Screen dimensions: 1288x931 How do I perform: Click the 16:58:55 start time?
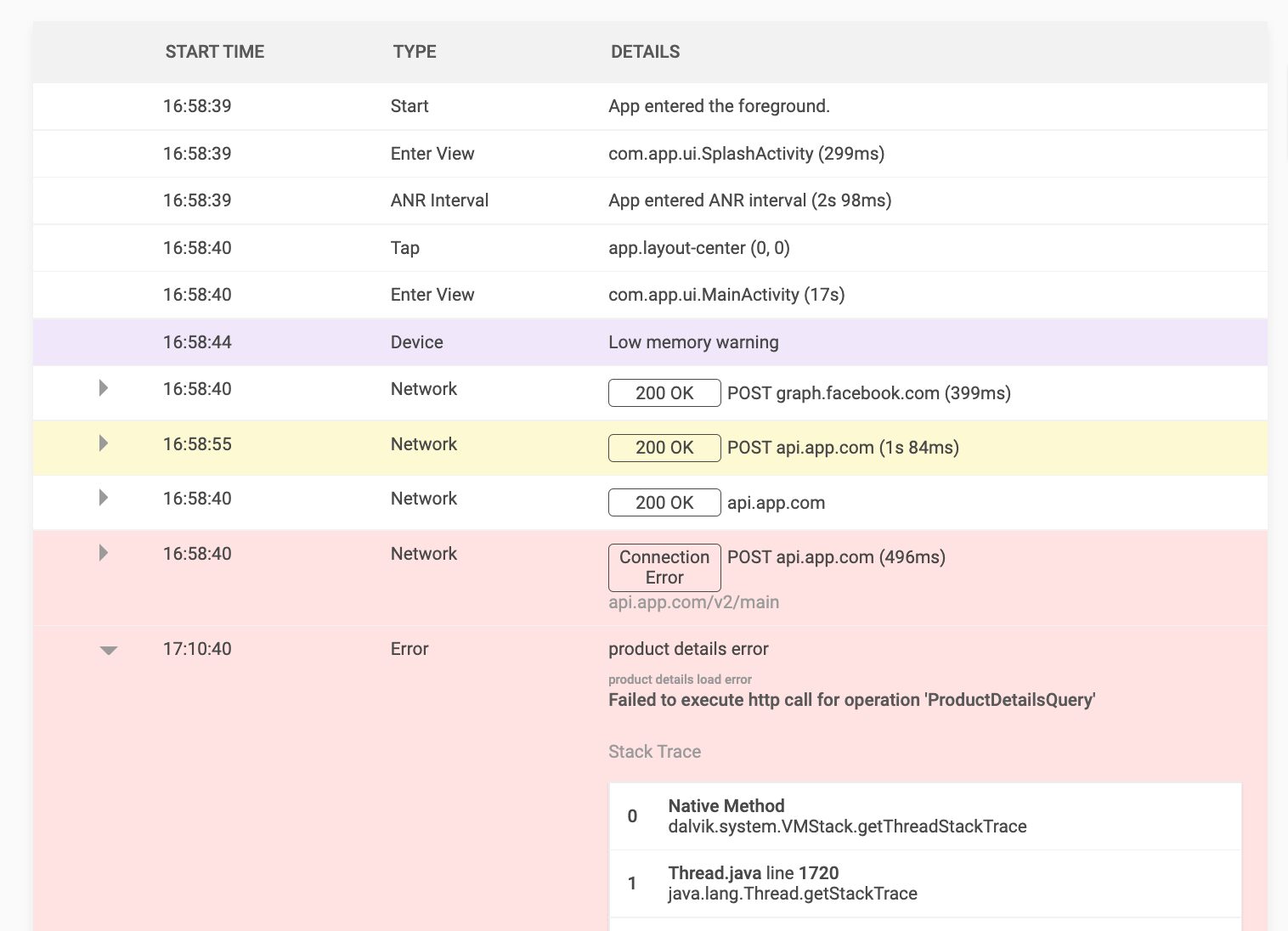(197, 444)
